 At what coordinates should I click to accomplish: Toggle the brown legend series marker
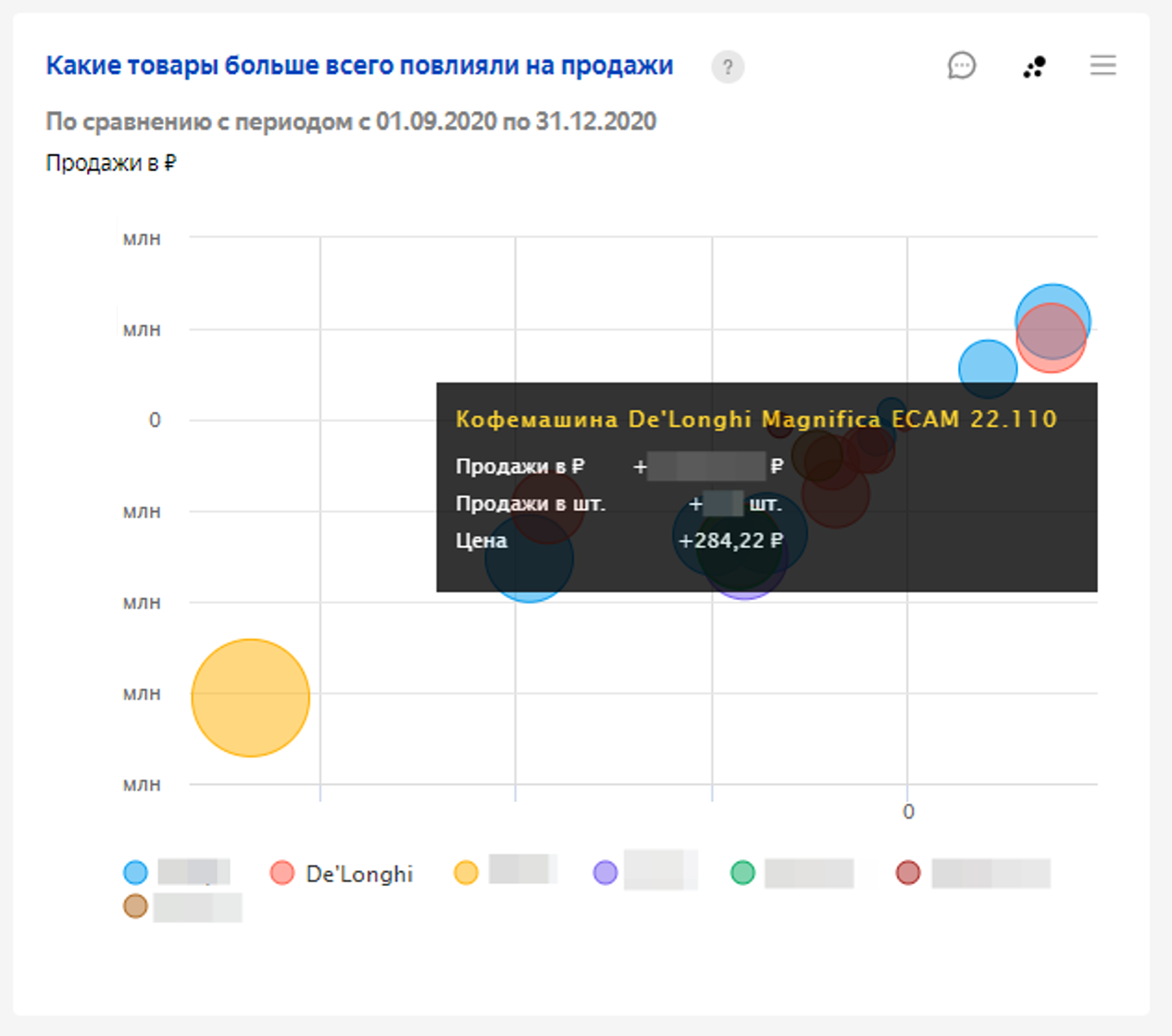tap(135, 906)
